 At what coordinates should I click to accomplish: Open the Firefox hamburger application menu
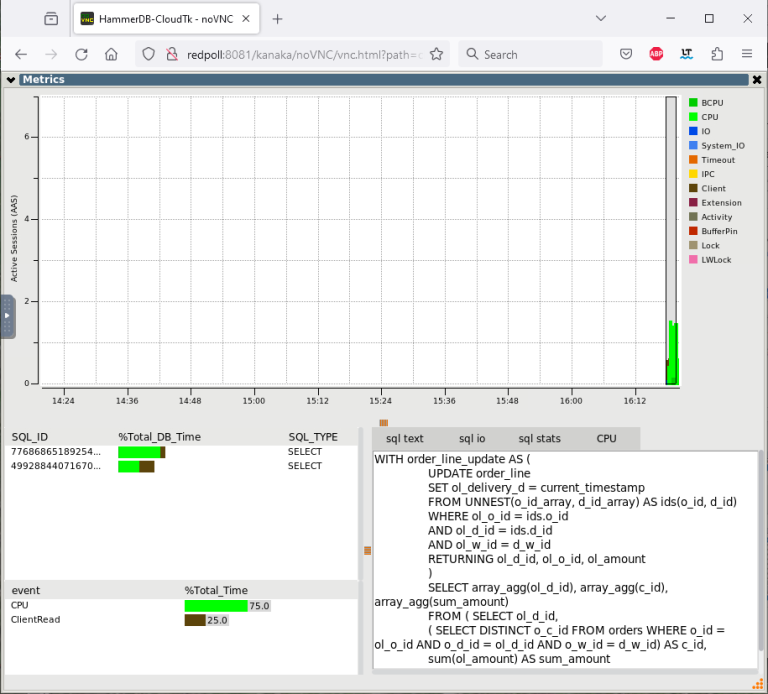(747, 54)
